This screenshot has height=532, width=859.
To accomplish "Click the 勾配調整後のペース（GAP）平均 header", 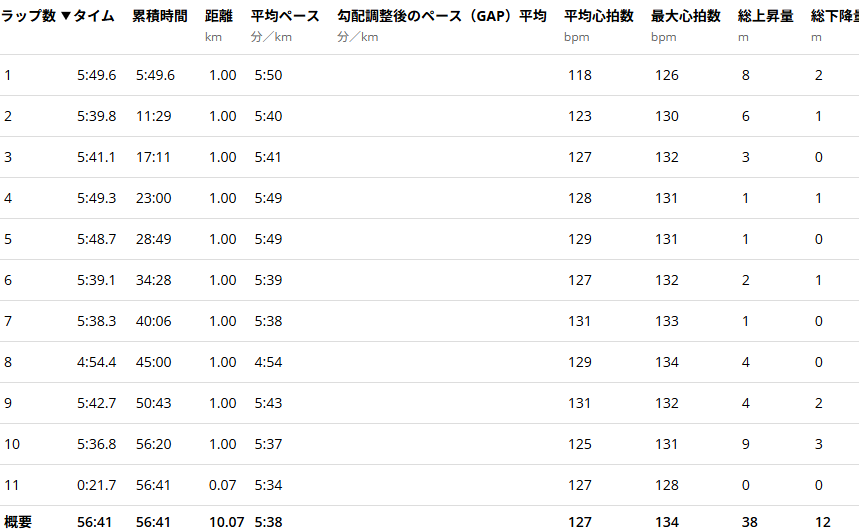I will coord(441,17).
